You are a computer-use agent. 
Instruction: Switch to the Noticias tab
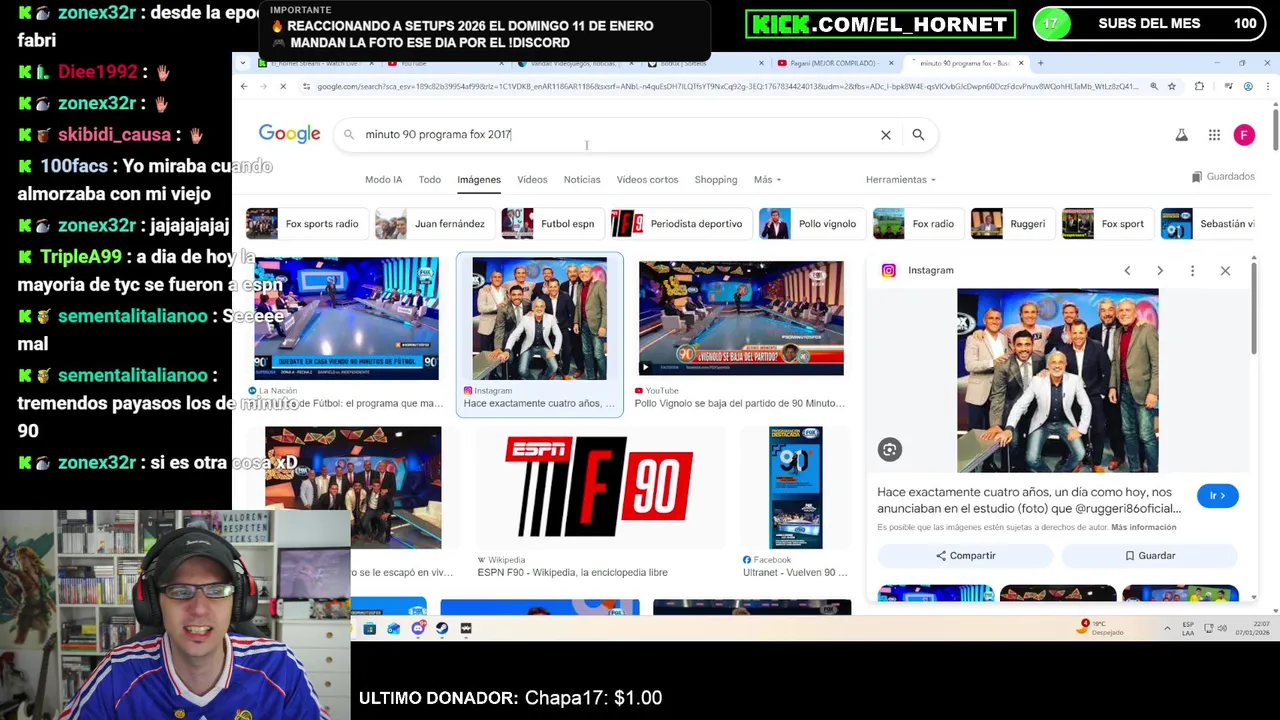coord(582,180)
